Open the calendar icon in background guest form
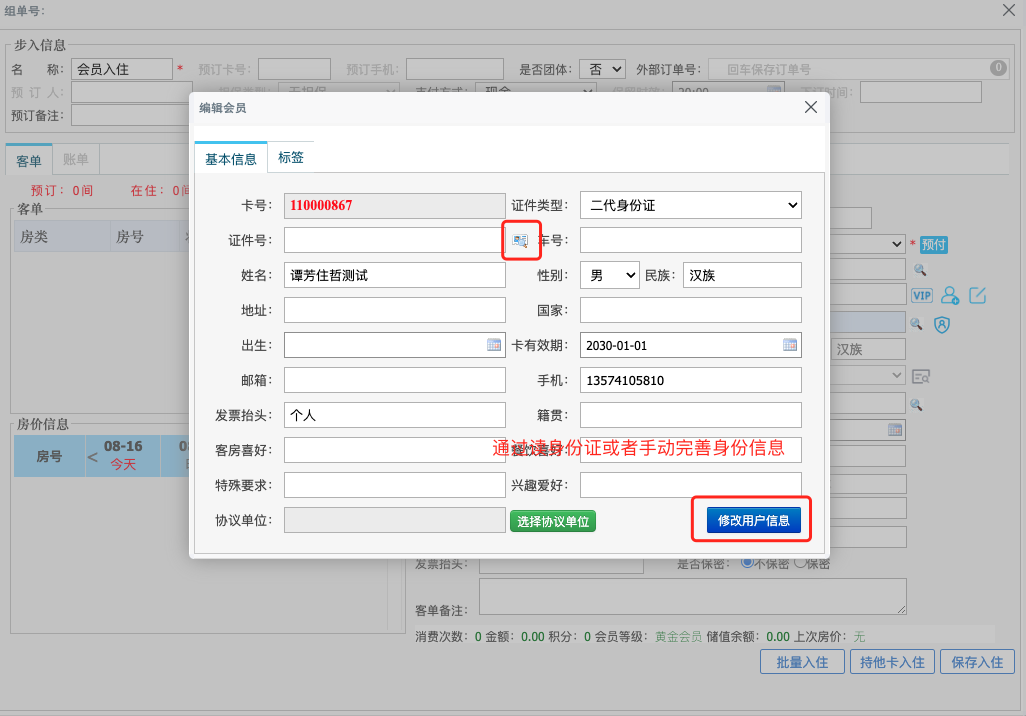The image size is (1026, 716). tap(895, 430)
